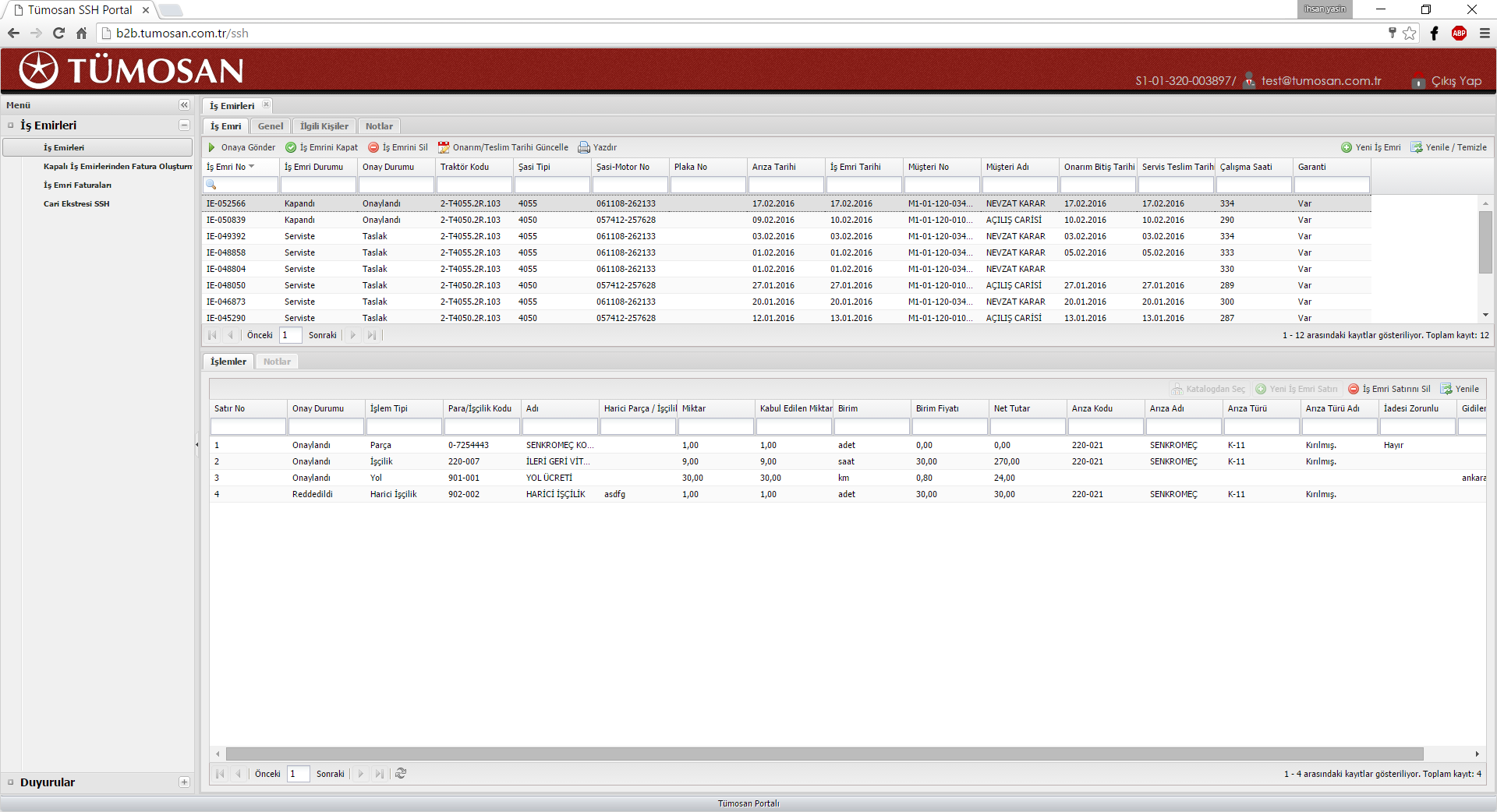Image resolution: width=1497 pixels, height=812 pixels.
Task: Open Kapalı İş Emirlerinden Fatura Oluştur
Action: click(117, 166)
